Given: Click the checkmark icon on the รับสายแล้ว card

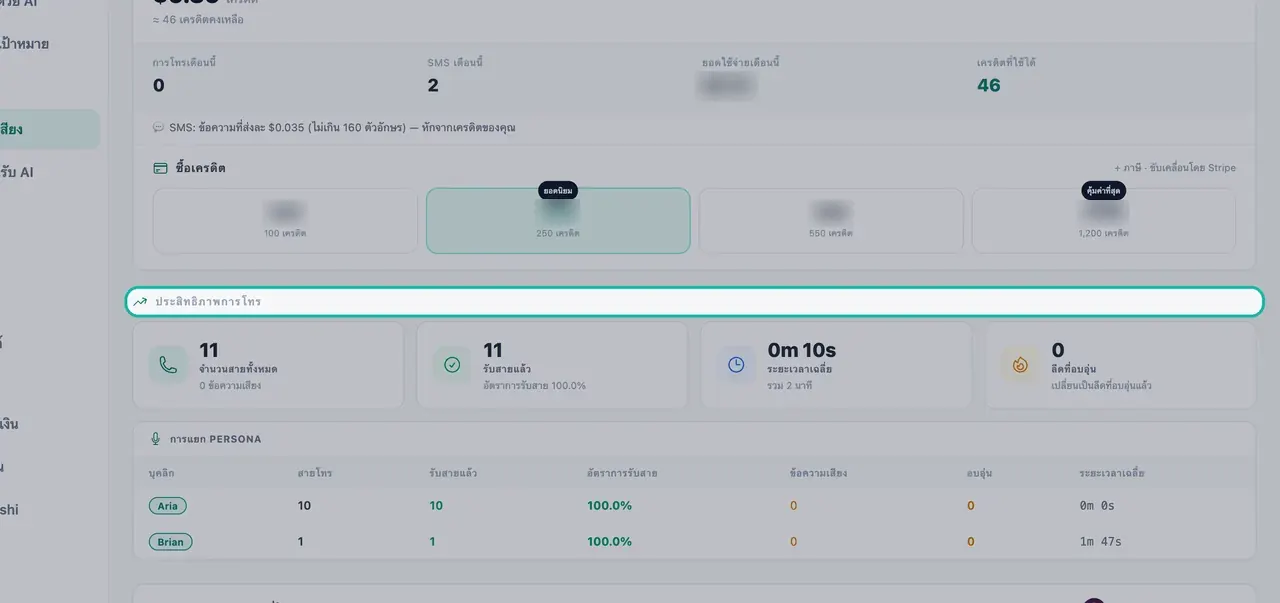Looking at the screenshot, I should (x=452, y=365).
